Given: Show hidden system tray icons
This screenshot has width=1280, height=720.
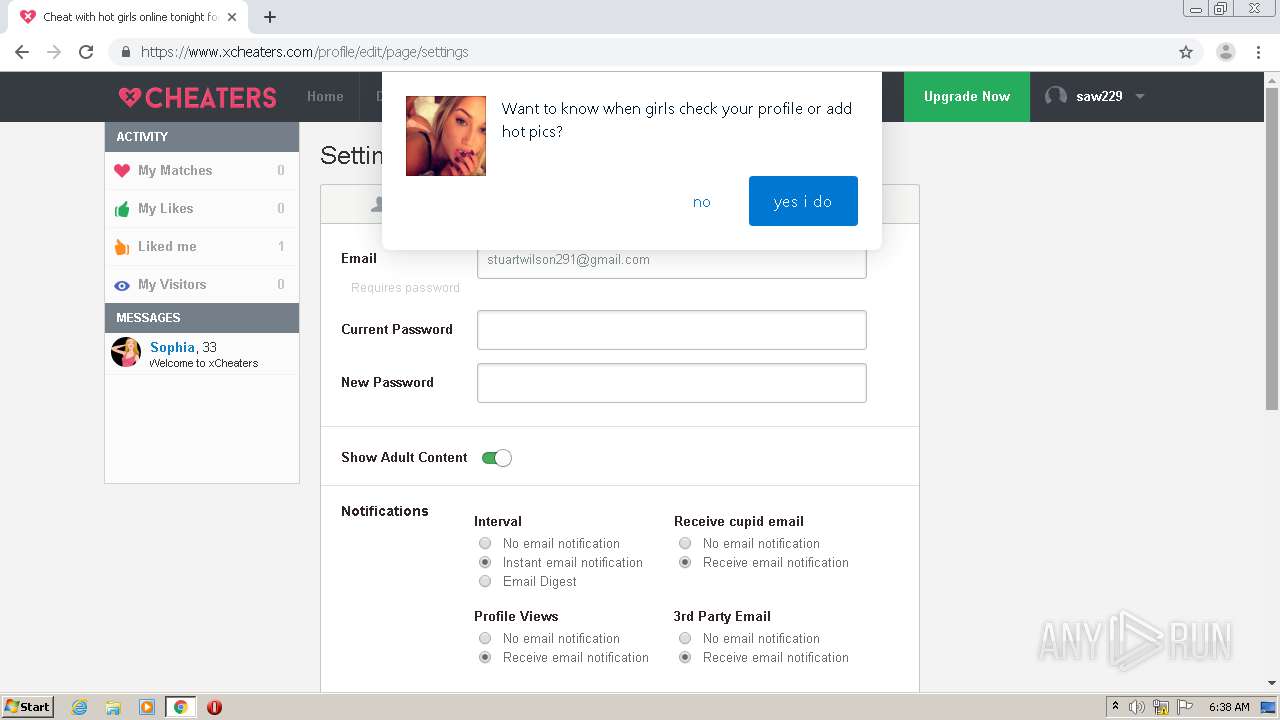Looking at the screenshot, I should coord(1115,707).
